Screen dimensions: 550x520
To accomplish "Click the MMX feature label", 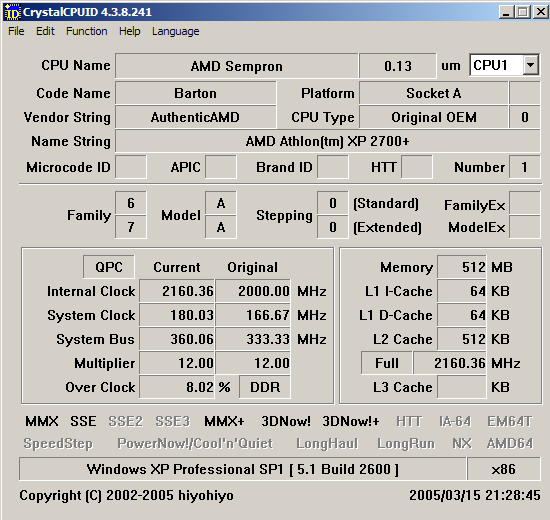I will tap(42, 421).
